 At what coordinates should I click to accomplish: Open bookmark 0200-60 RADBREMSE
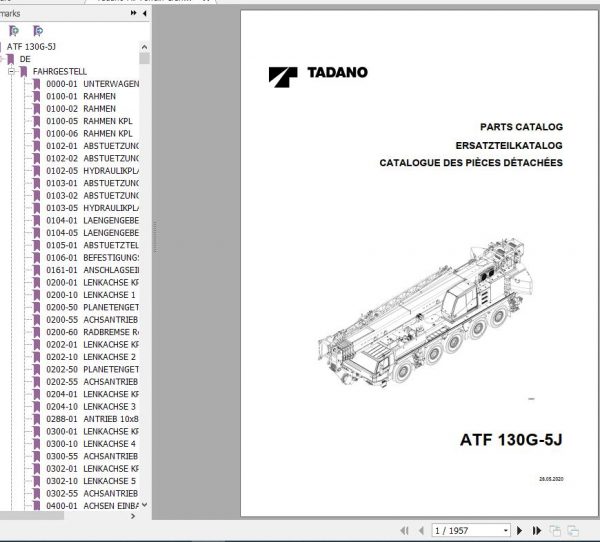92,332
